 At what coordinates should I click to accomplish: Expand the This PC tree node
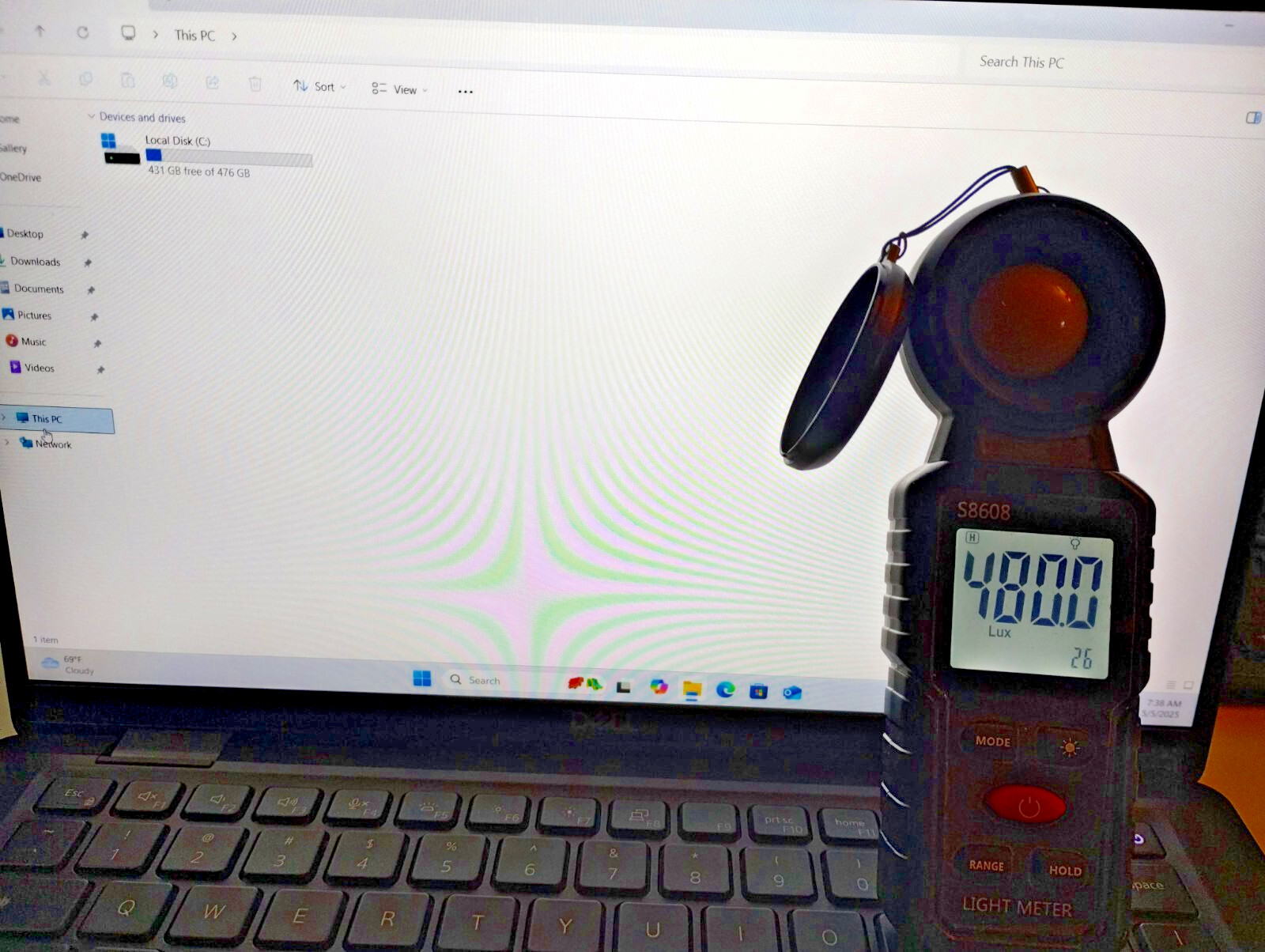[4, 417]
